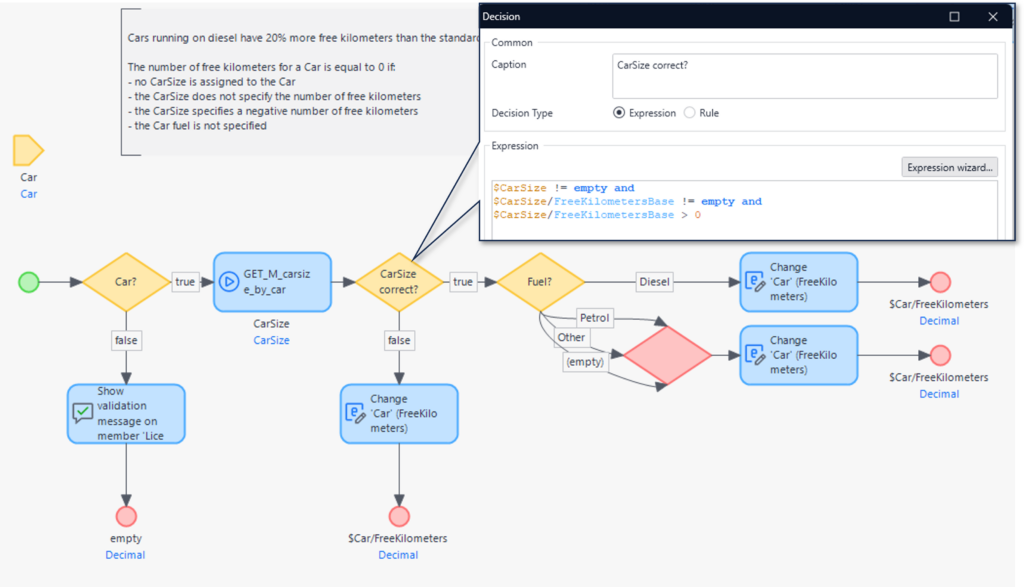Click the 'Decimal' type under the empty end event
The height and width of the screenshot is (587, 1024).
pyautogui.click(x=125, y=555)
